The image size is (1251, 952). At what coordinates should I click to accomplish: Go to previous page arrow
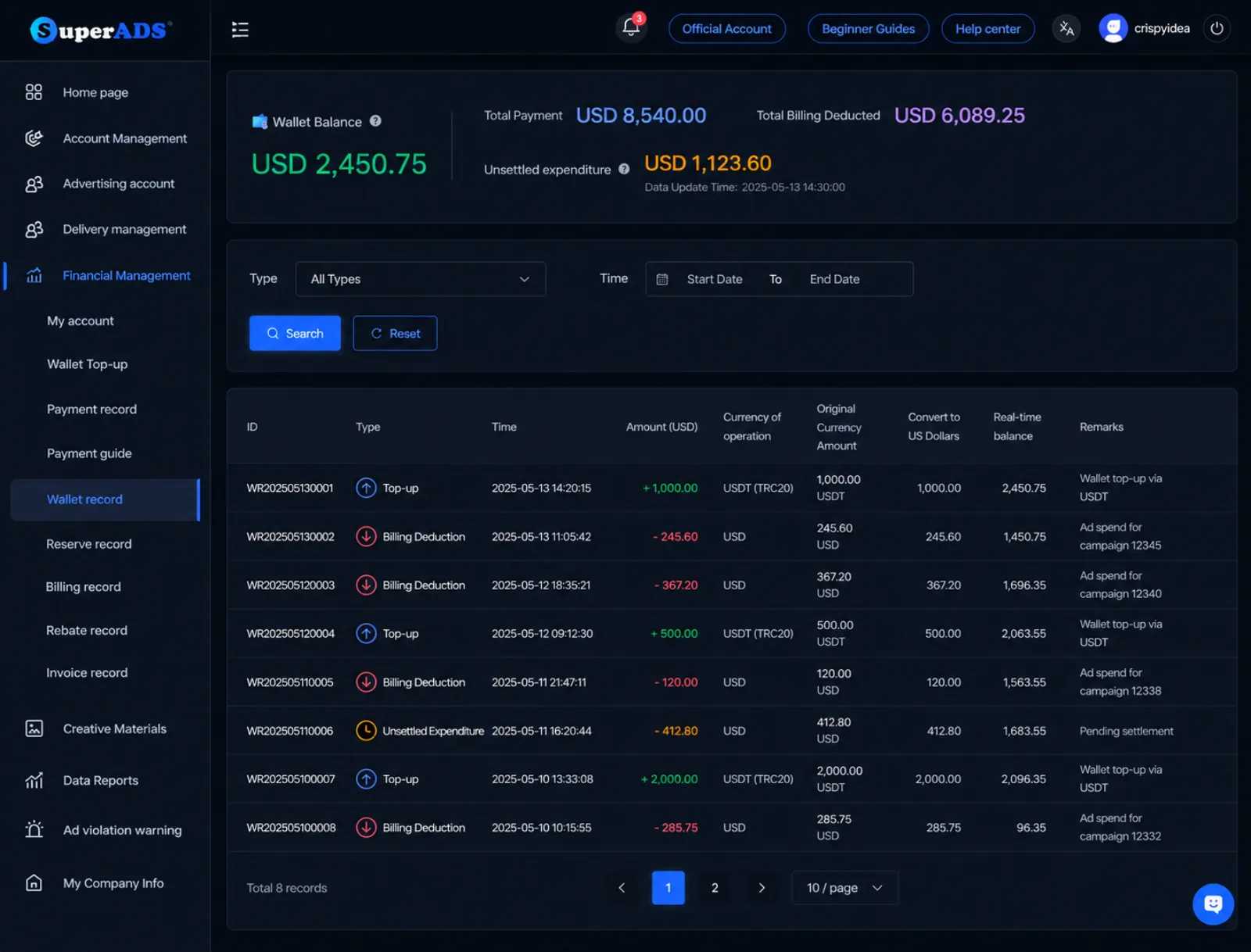pyautogui.click(x=622, y=888)
